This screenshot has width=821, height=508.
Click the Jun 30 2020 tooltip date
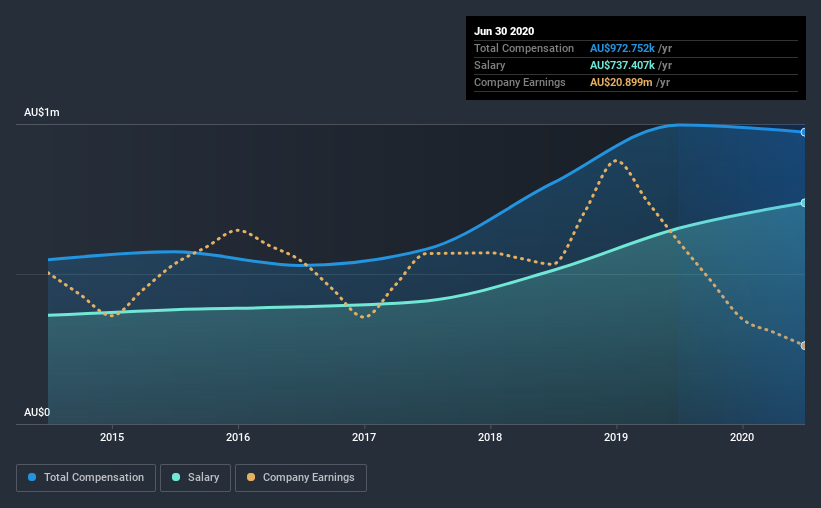click(504, 31)
